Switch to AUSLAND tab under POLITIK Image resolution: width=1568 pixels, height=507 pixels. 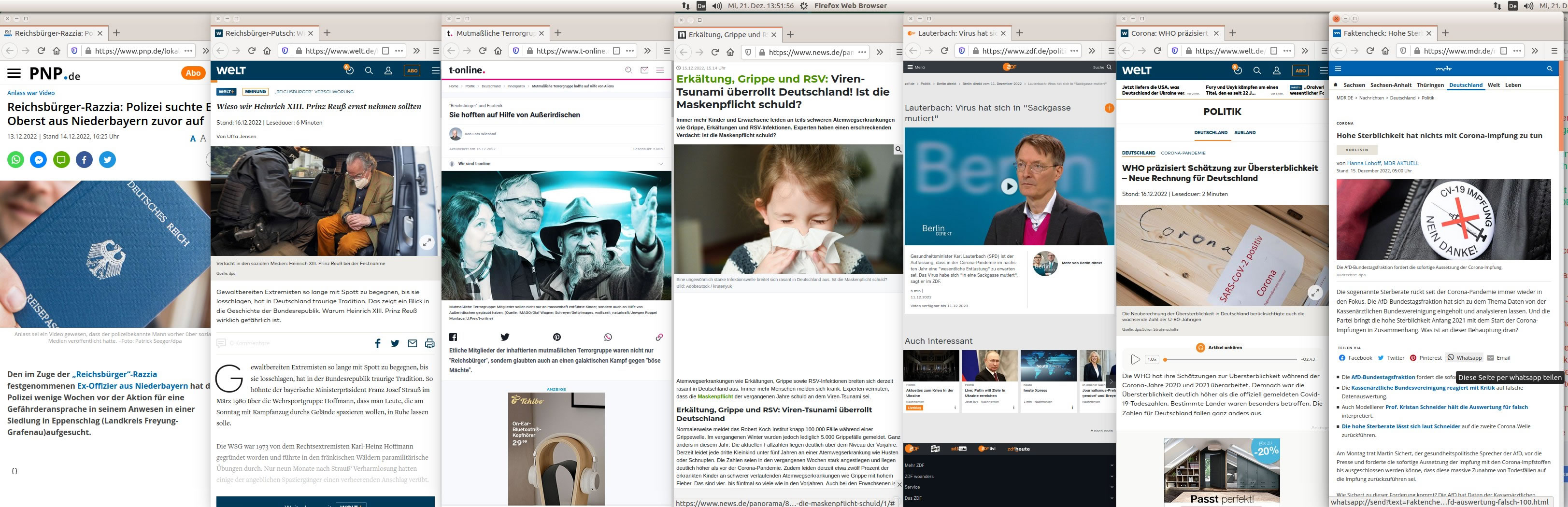[x=1245, y=132]
